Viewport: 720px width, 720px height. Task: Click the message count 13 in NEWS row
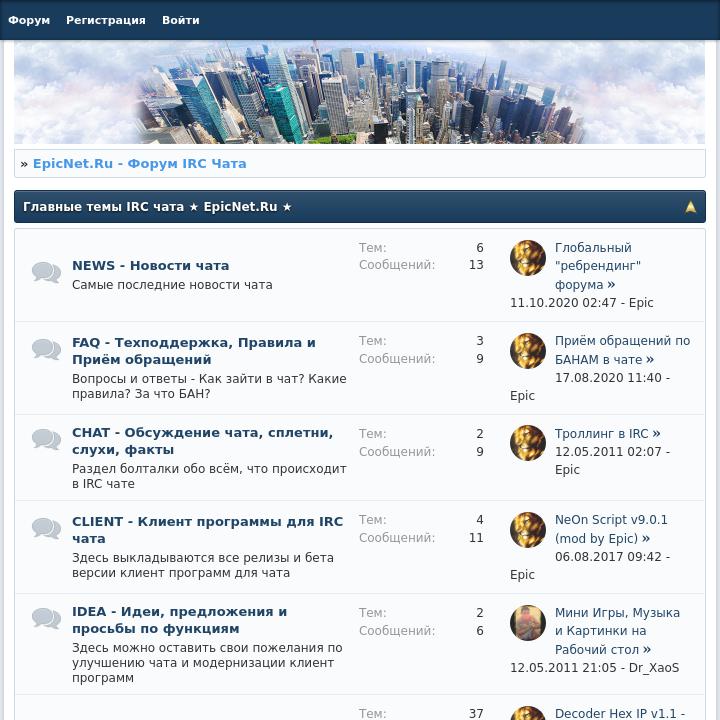point(476,265)
